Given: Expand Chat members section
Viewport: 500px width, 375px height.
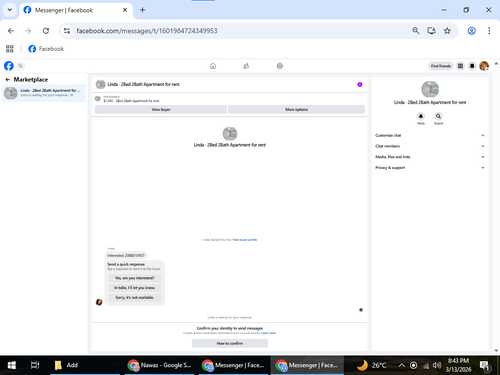Looking at the screenshot, I should pos(430,146).
